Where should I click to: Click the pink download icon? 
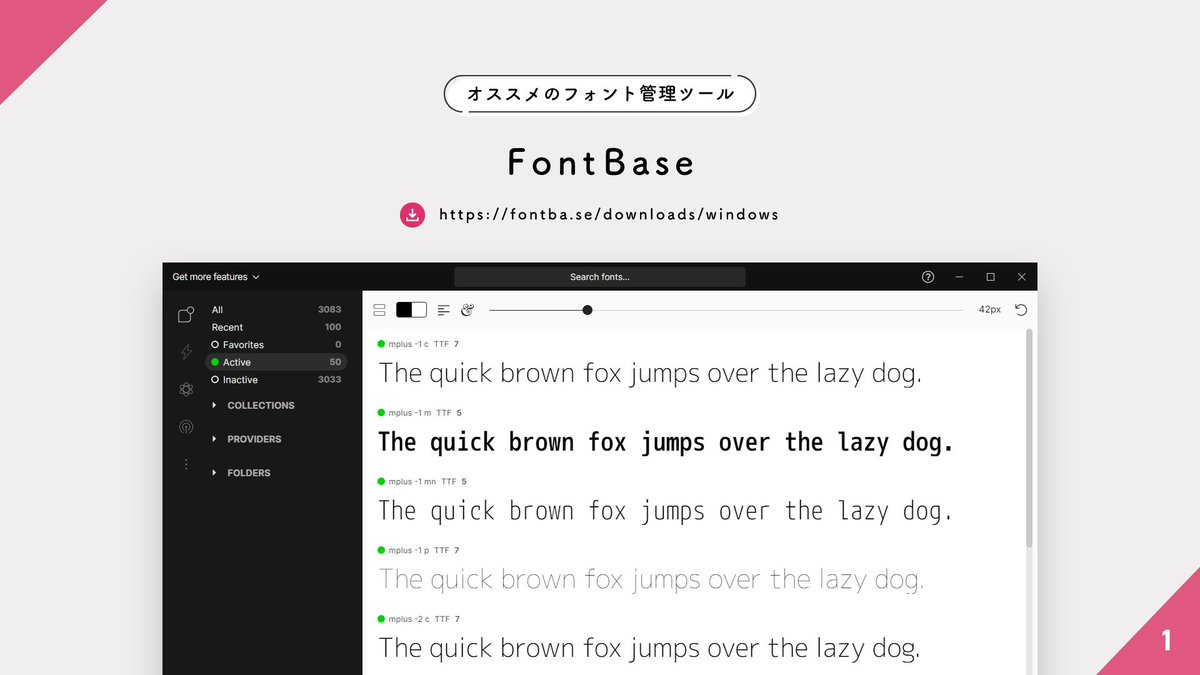(x=412, y=215)
